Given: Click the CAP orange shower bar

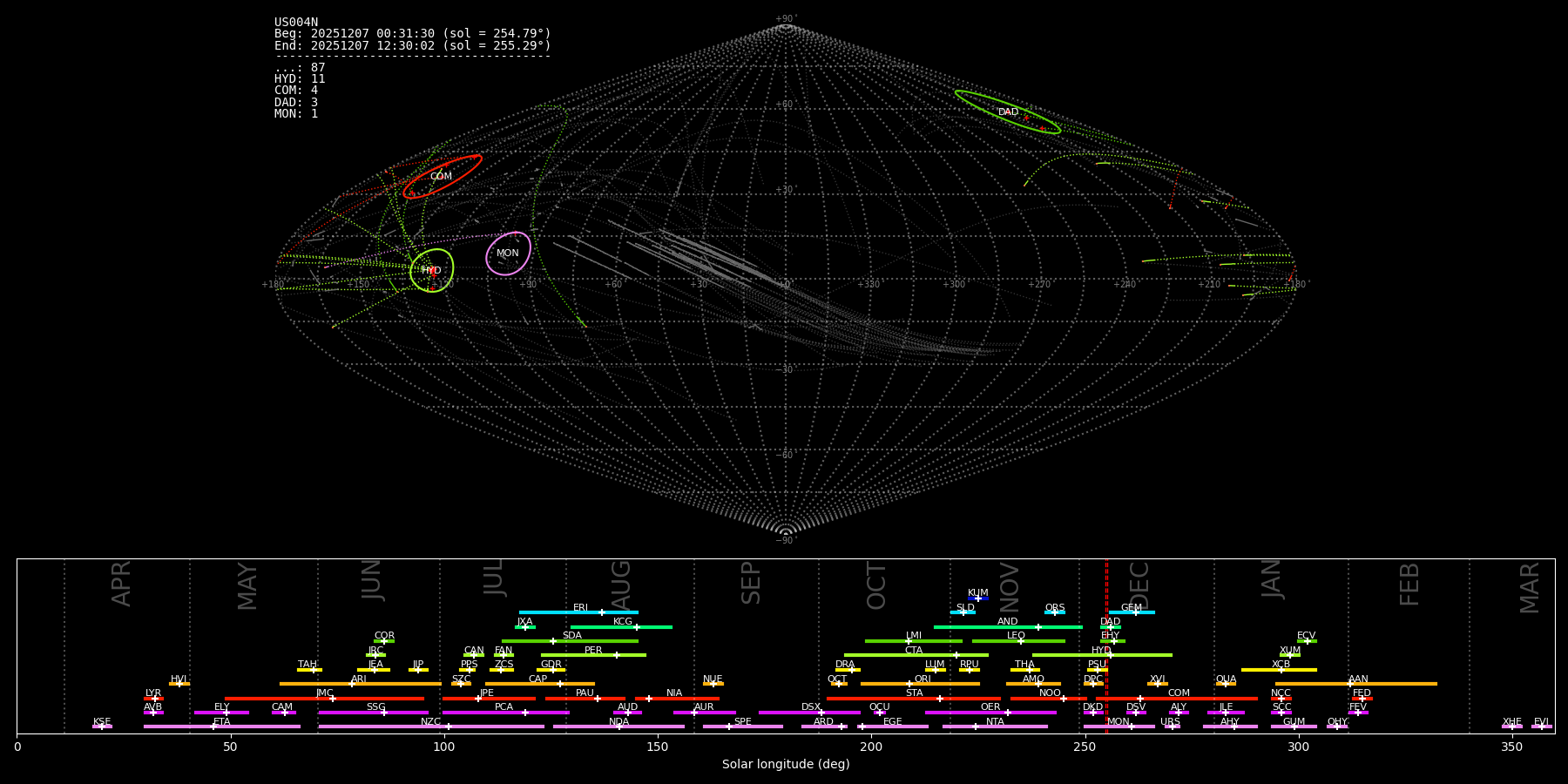Looking at the screenshot, I should [540, 684].
